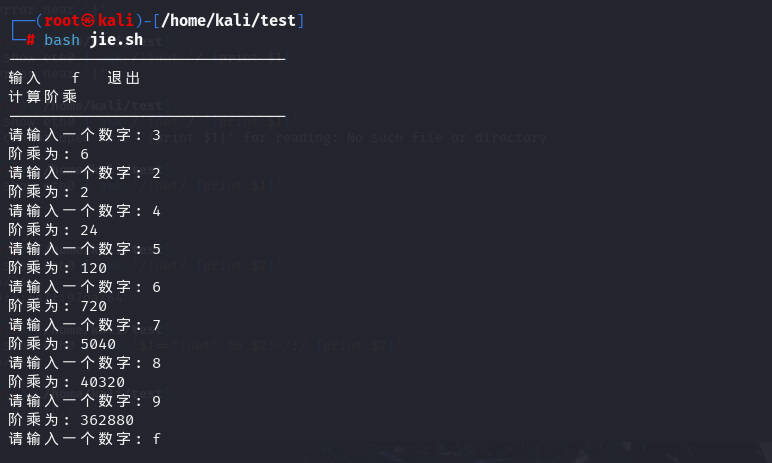This screenshot has height=463, width=772.
Task: Click the jie.sh script filename
Action: tap(116, 39)
